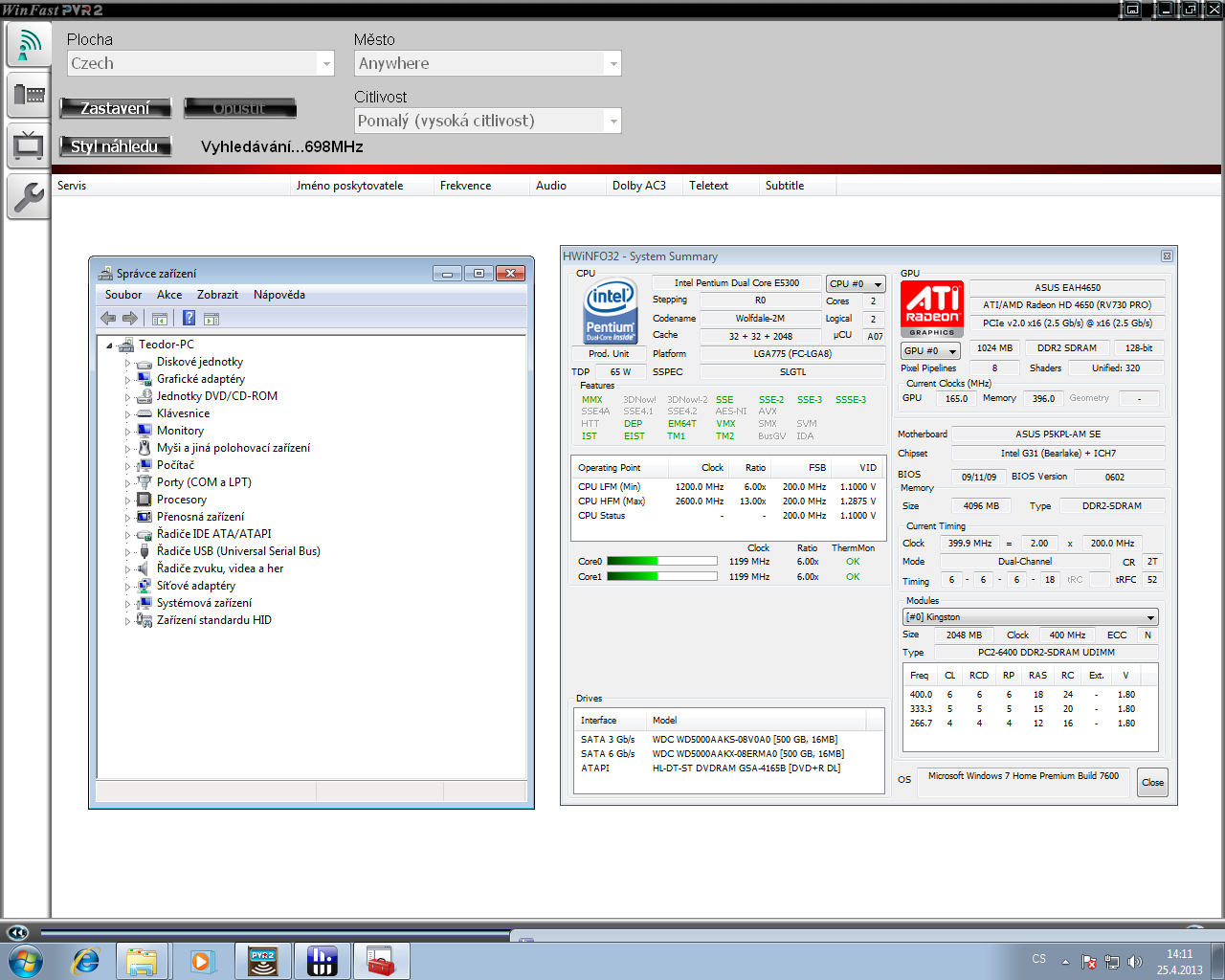Click the Action Center flag tray icon
Screen dimensions: 1225x980
click(1089, 962)
